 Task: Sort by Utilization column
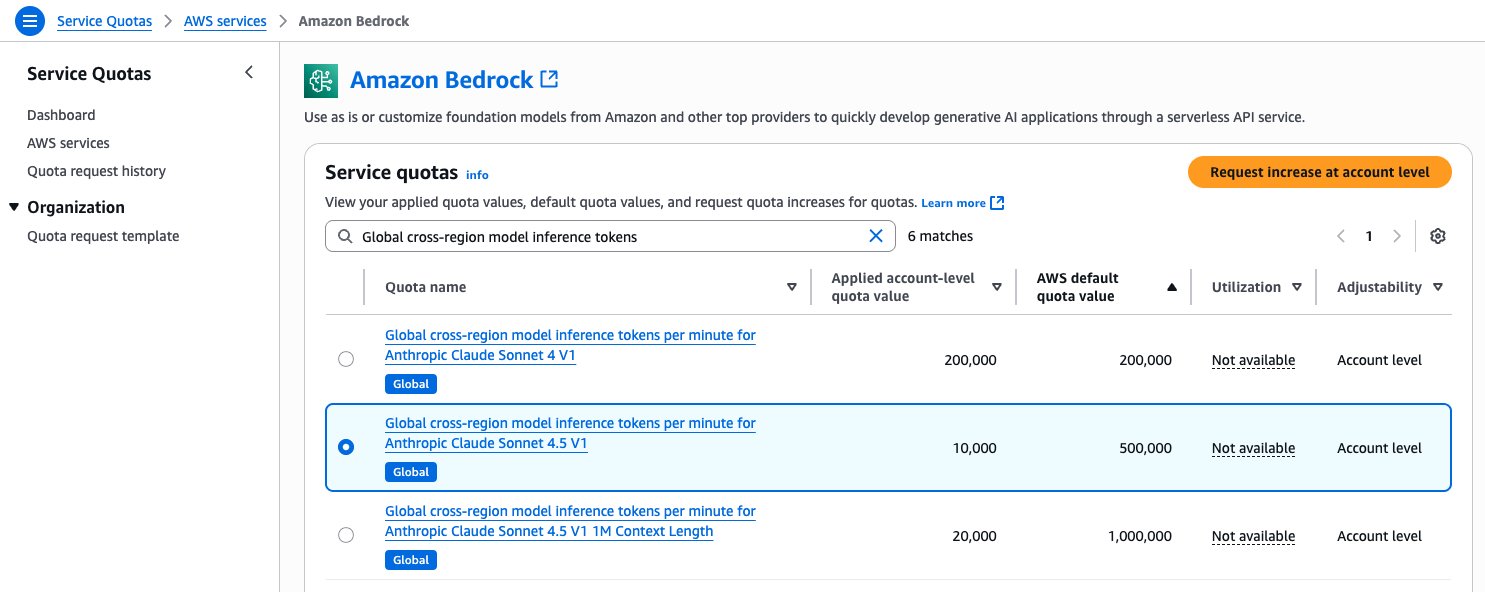tap(1296, 287)
